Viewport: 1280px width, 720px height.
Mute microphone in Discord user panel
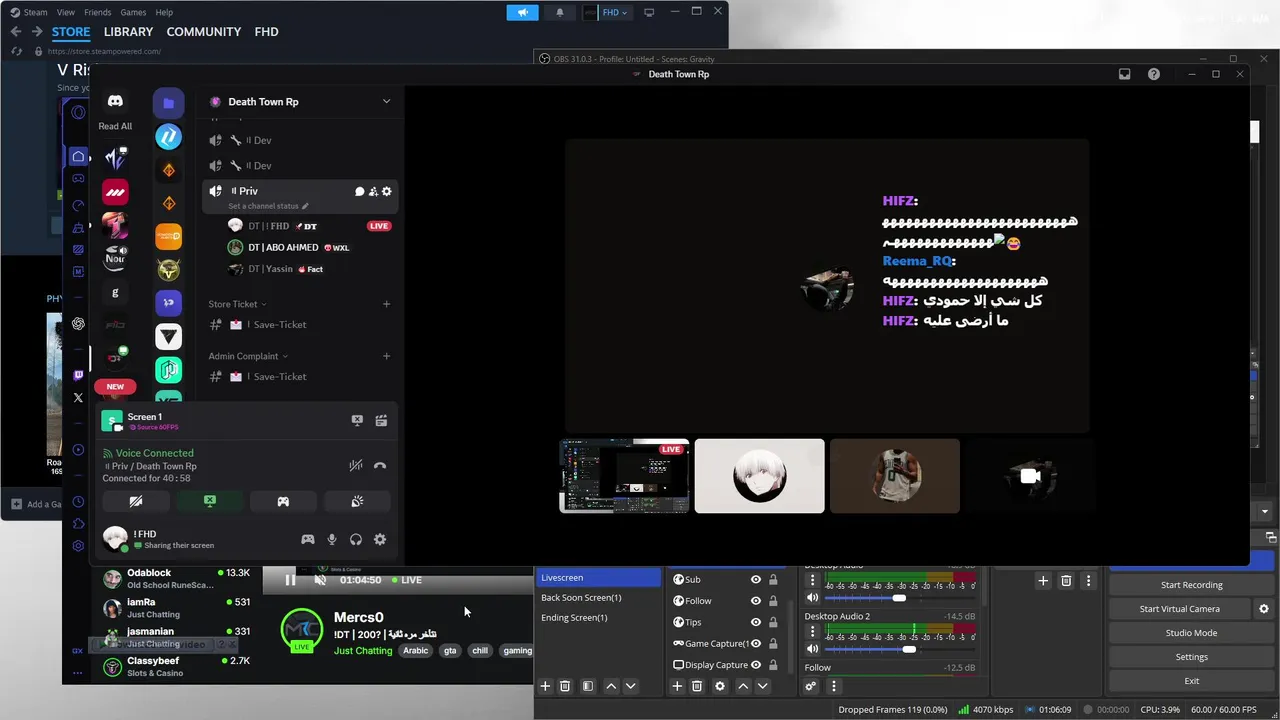click(x=332, y=539)
